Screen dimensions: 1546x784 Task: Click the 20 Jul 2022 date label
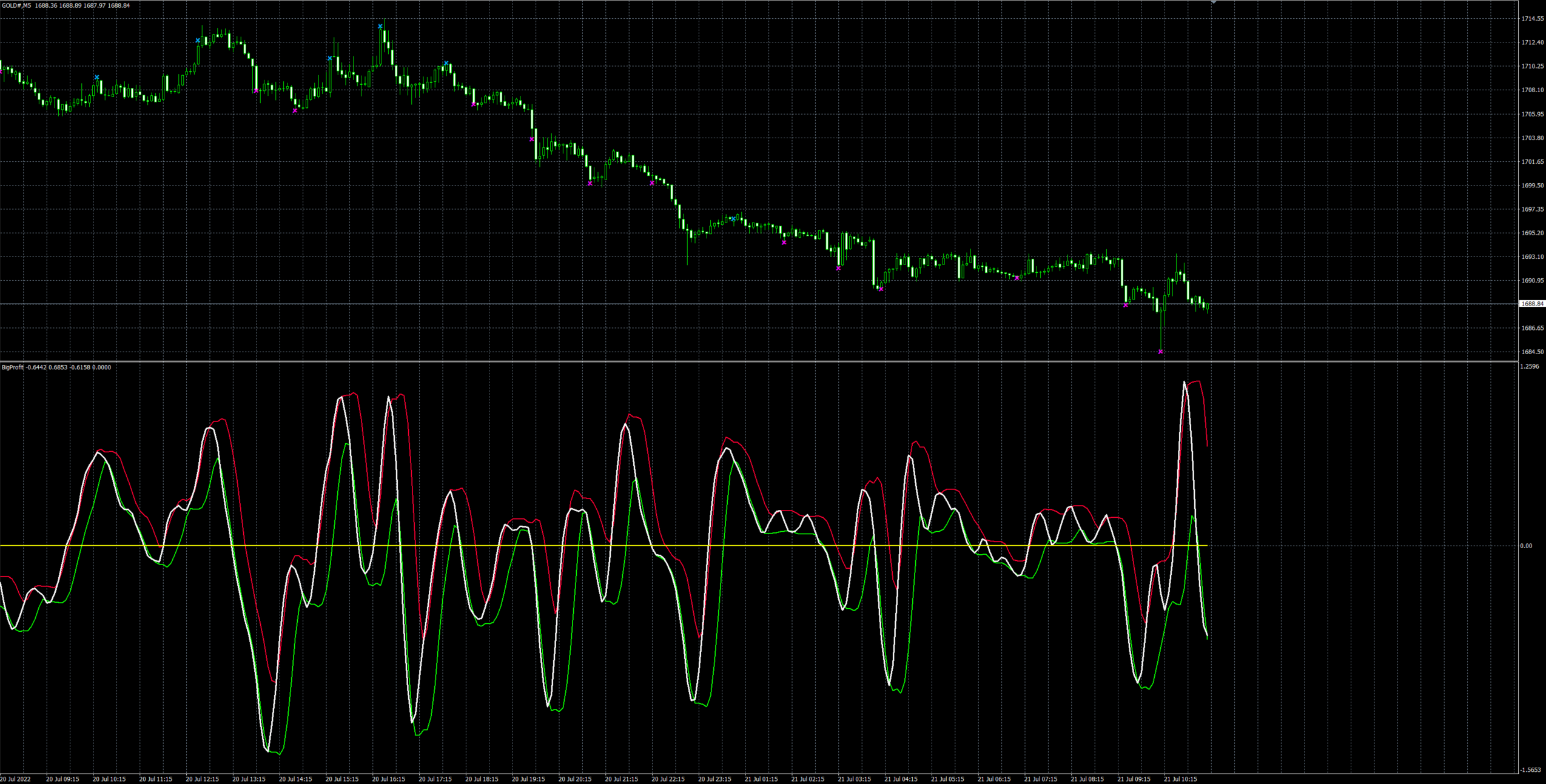click(15, 779)
